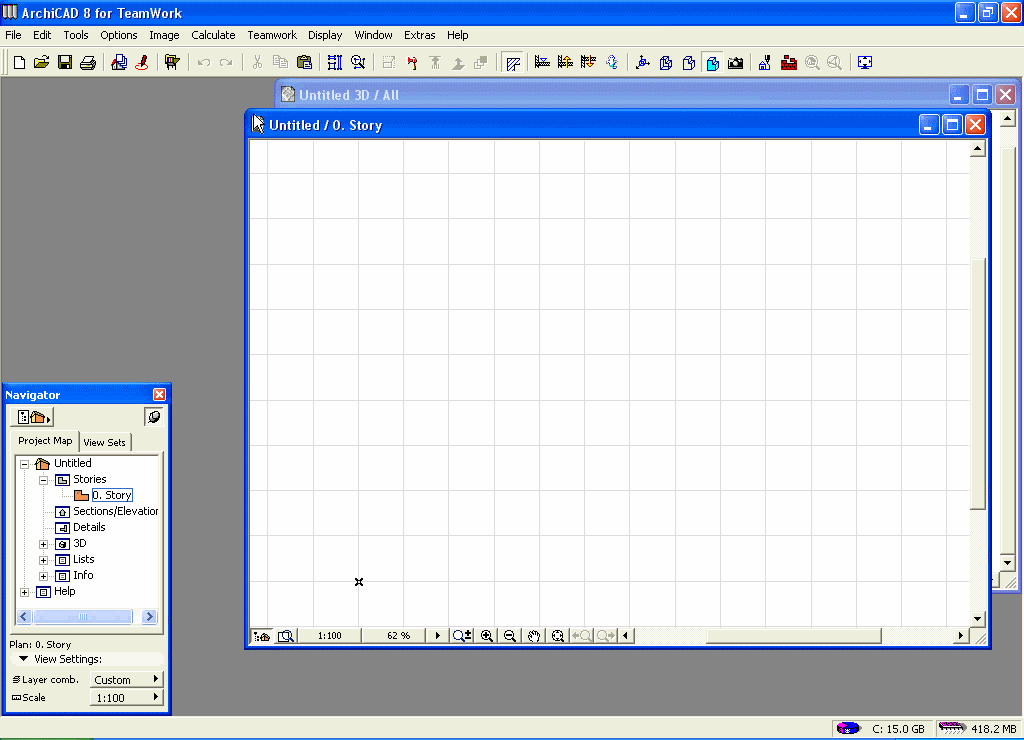This screenshot has height=740, width=1024.
Task: Click the Zoom Out magnifier icon
Action: [510, 636]
